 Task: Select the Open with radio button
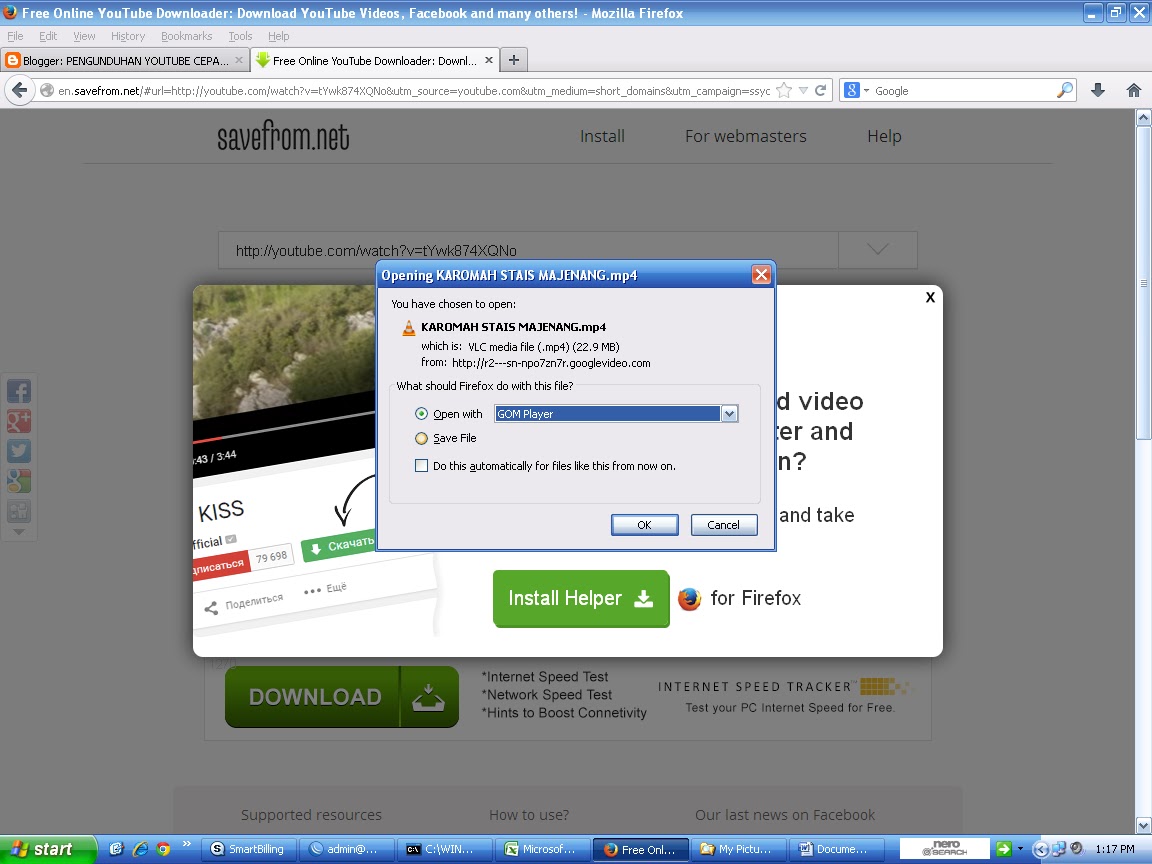[x=421, y=414]
